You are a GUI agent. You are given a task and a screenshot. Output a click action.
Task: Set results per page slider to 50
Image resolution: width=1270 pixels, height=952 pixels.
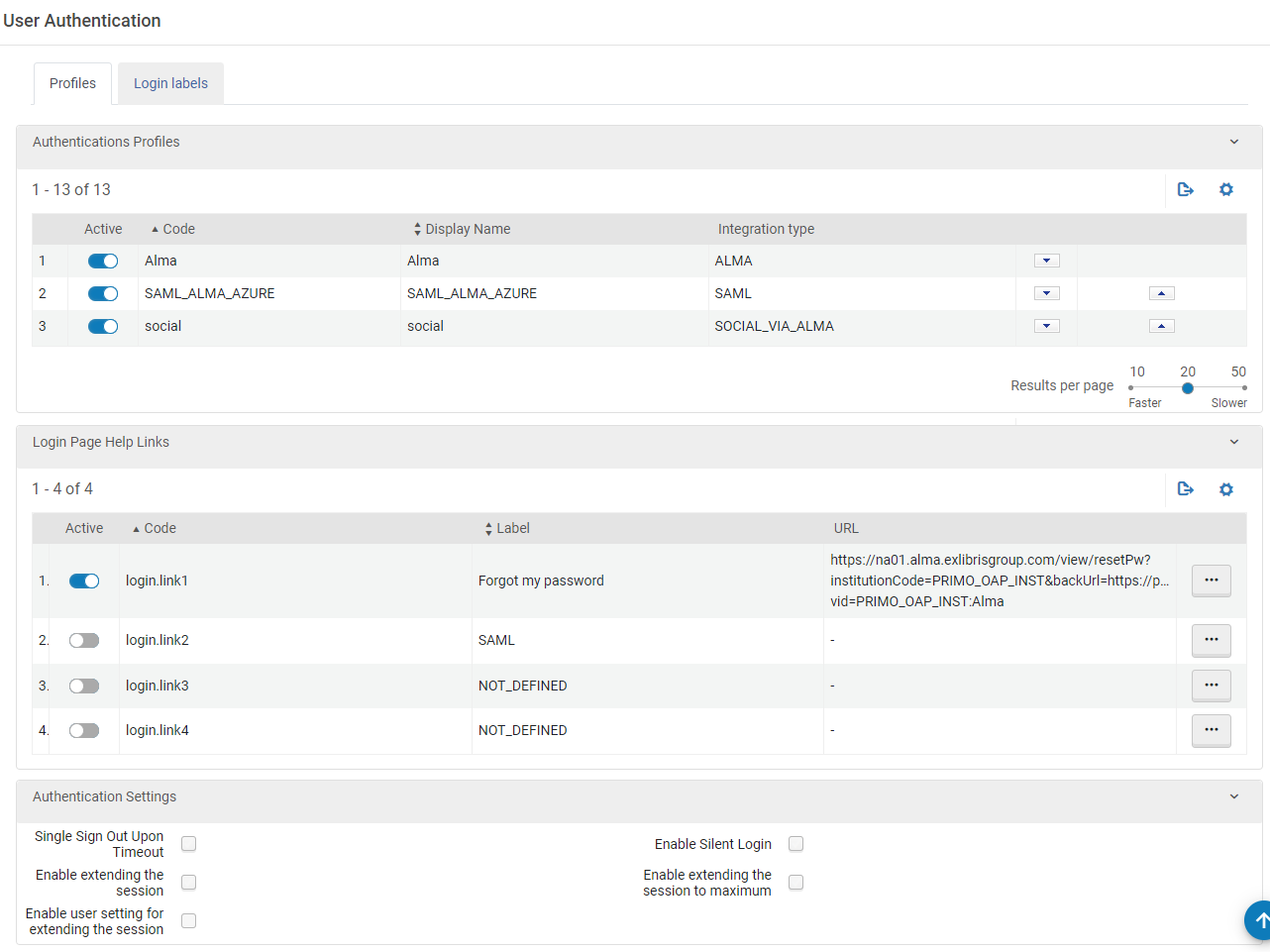pyautogui.click(x=1243, y=387)
